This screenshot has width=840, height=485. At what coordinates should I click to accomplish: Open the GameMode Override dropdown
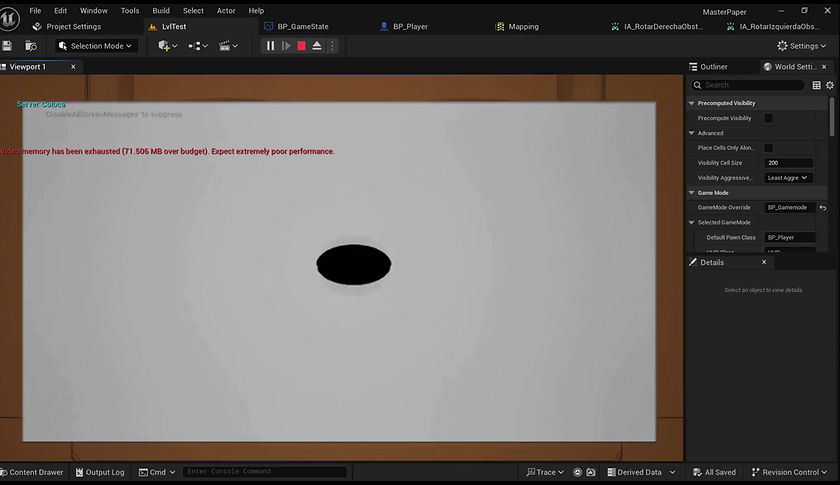pos(790,207)
